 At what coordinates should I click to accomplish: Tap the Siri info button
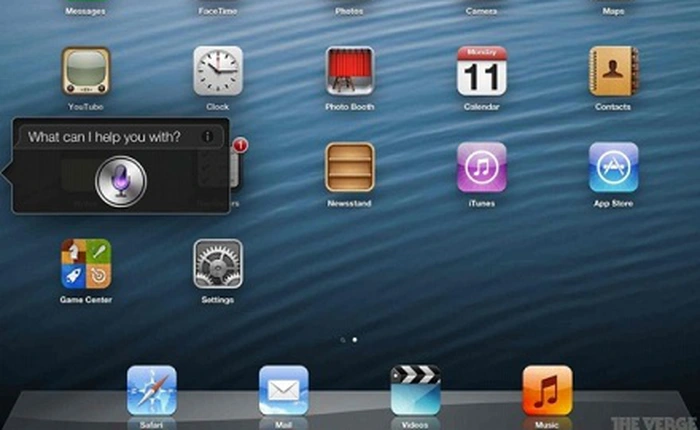(x=207, y=137)
